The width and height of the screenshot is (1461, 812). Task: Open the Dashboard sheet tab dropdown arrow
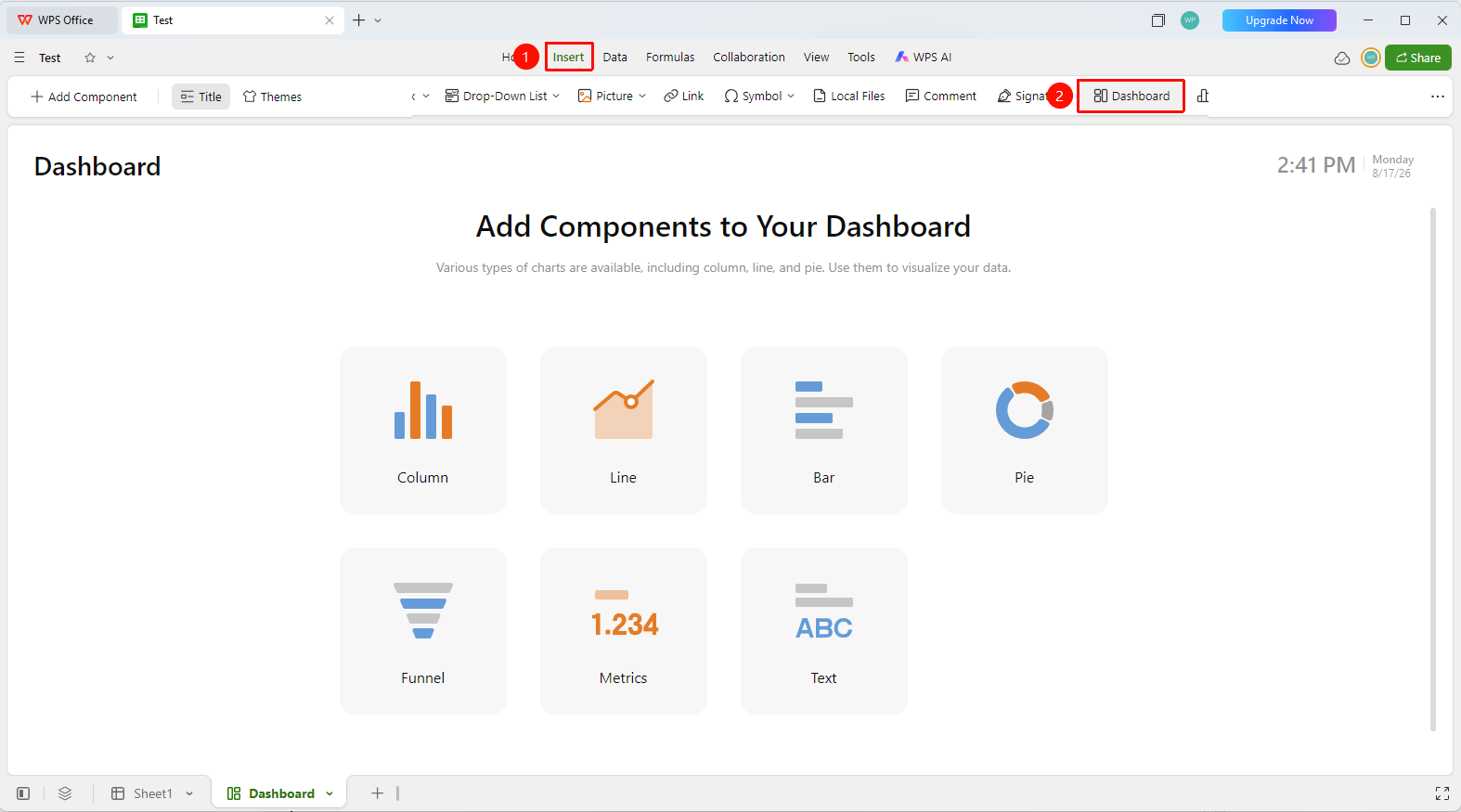click(x=330, y=794)
